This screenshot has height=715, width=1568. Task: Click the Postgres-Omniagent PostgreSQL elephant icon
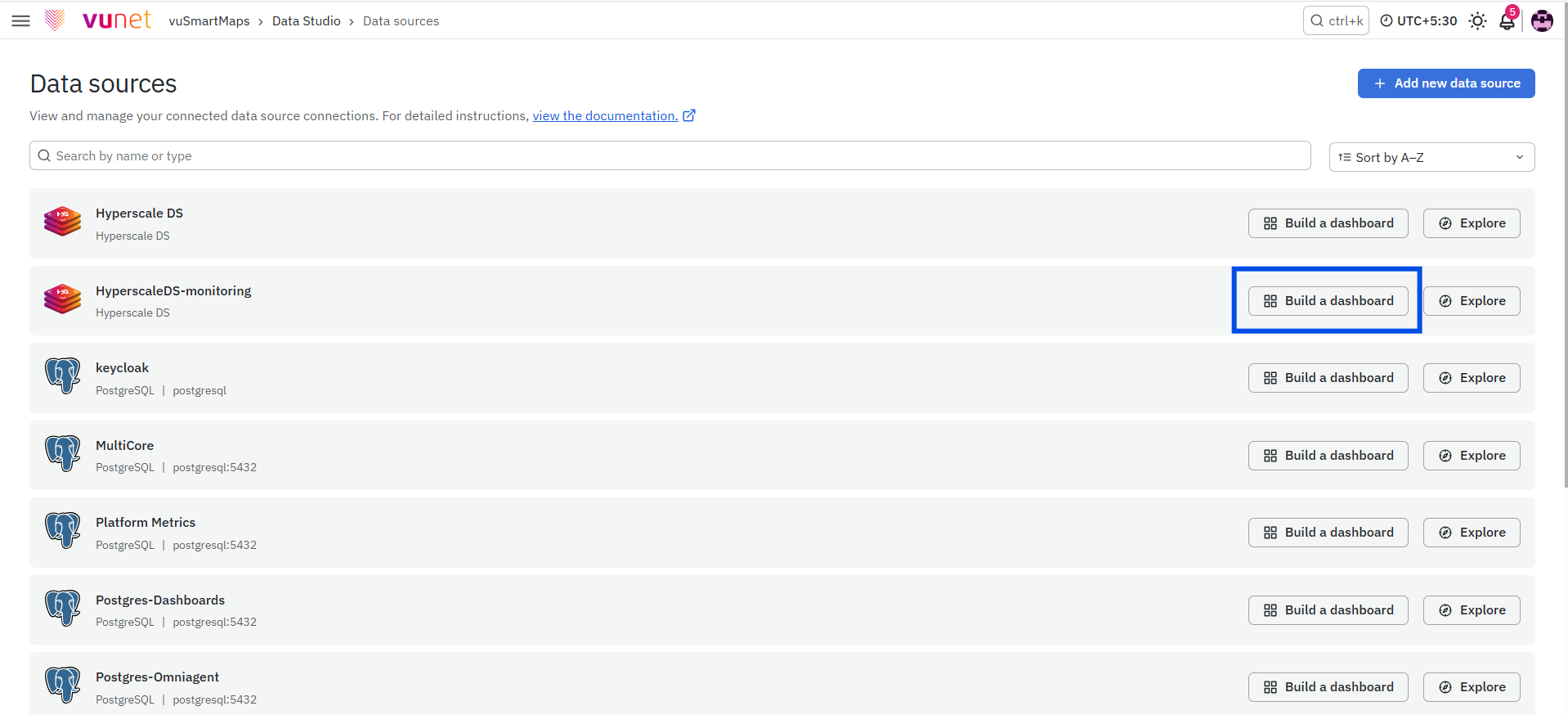point(63,686)
